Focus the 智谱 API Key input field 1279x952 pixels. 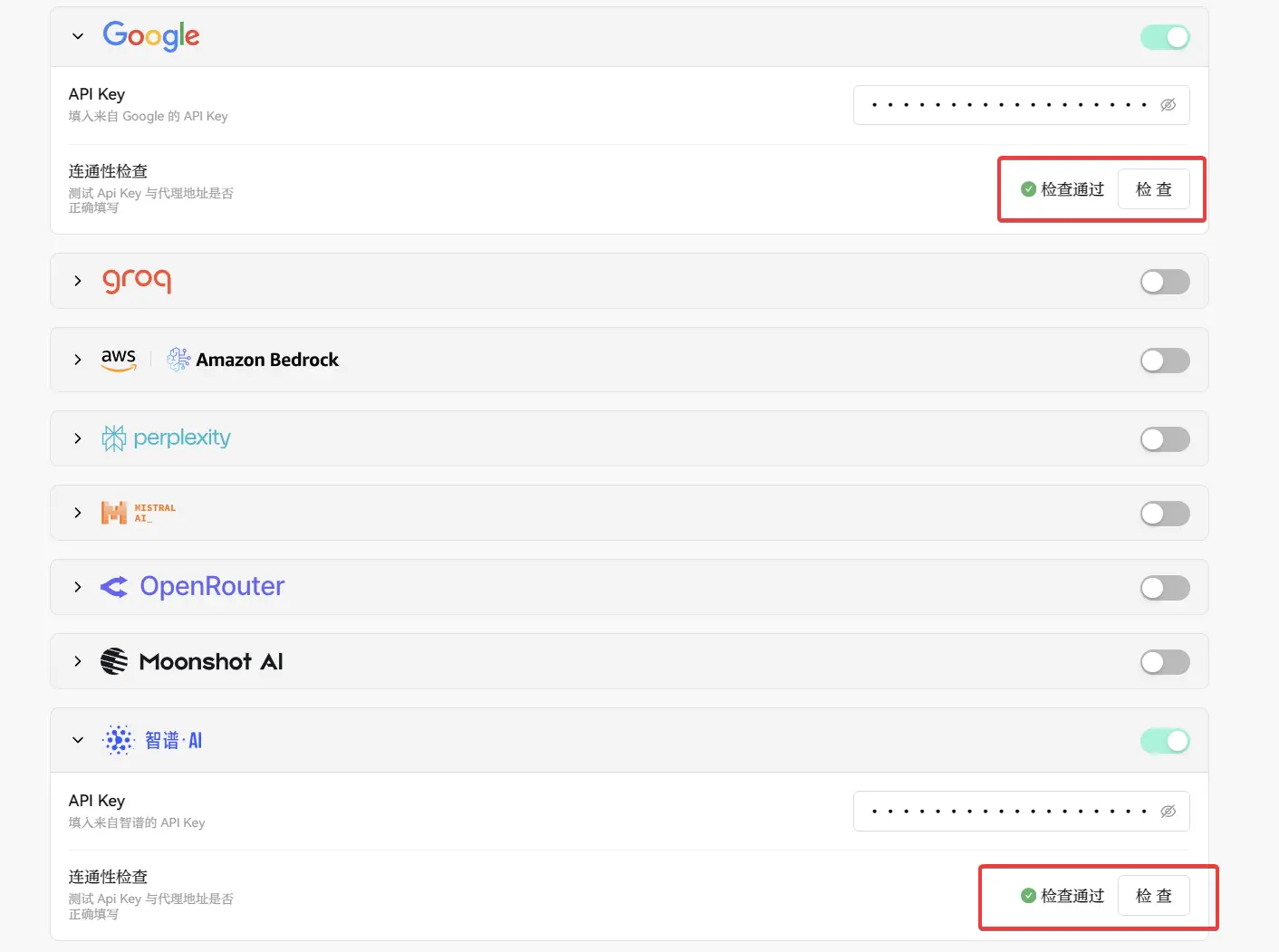1005,812
